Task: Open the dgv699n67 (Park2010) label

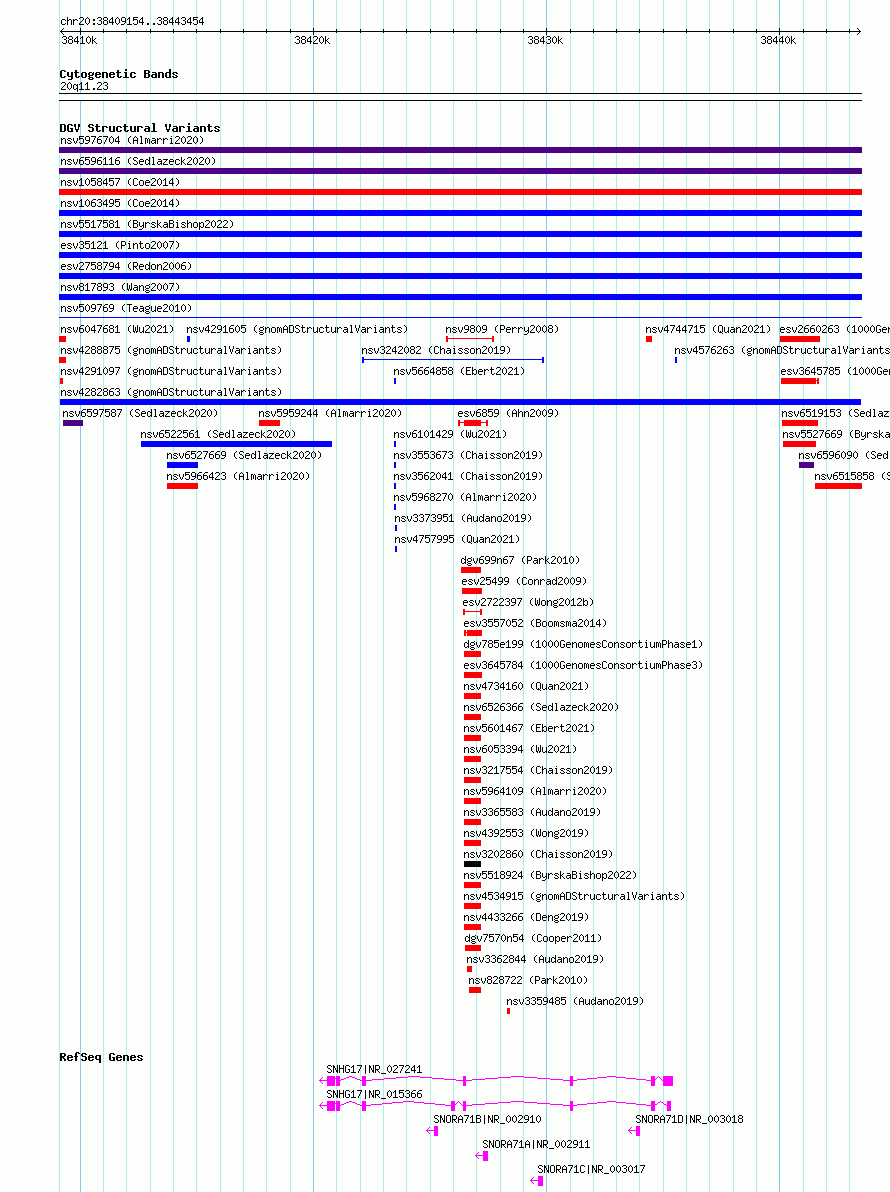Action: [520, 560]
